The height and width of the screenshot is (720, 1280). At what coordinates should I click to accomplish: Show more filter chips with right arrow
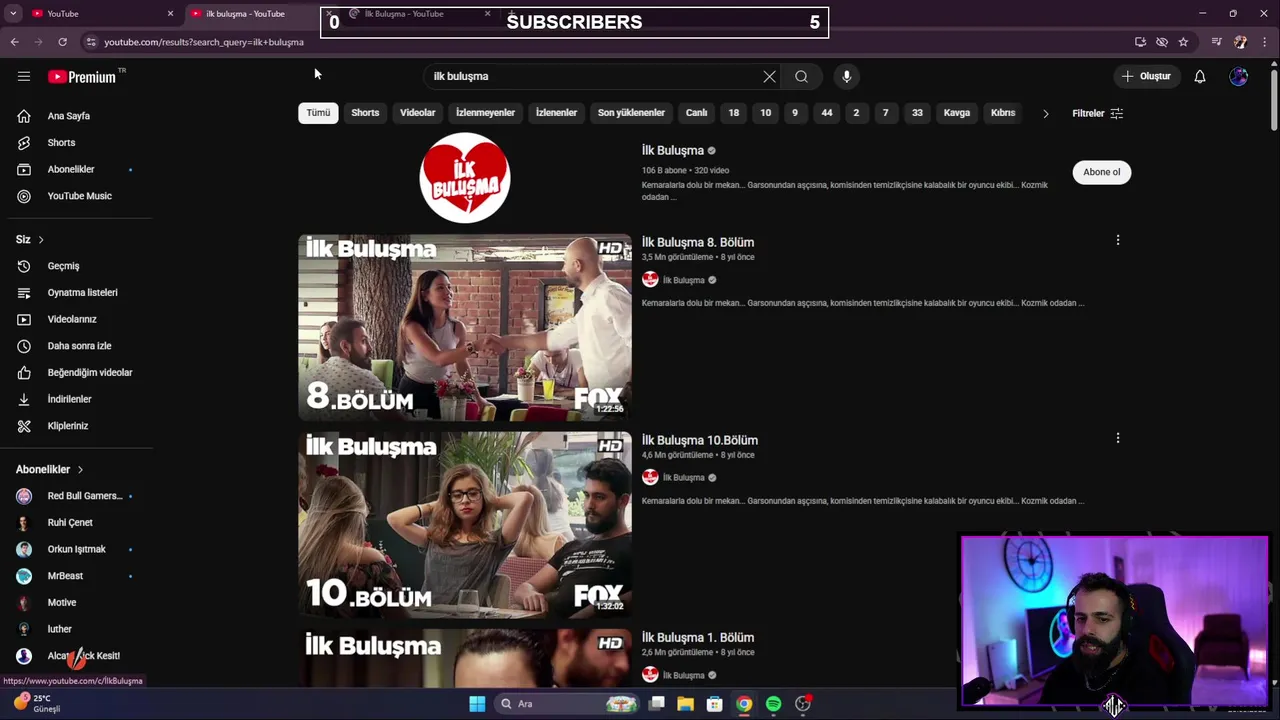pyautogui.click(x=1046, y=113)
